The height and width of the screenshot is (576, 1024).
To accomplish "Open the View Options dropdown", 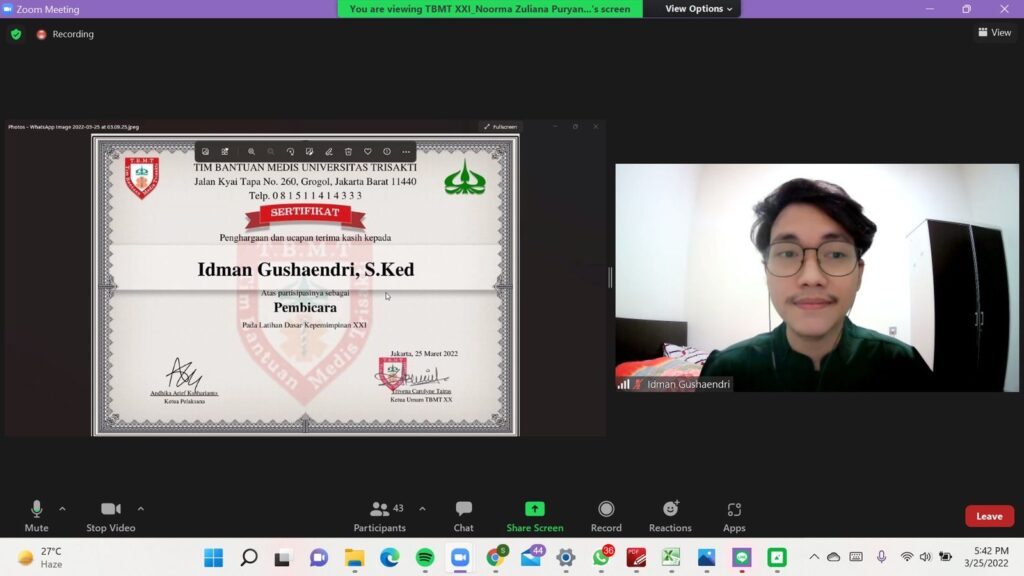I will tap(698, 8).
